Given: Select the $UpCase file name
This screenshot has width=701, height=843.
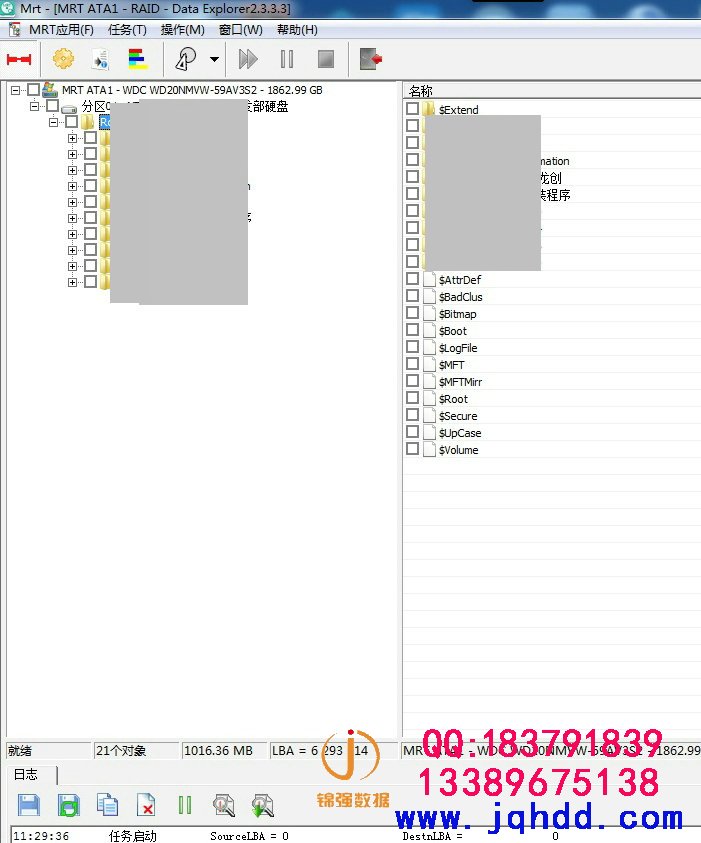Looking at the screenshot, I should [x=460, y=433].
